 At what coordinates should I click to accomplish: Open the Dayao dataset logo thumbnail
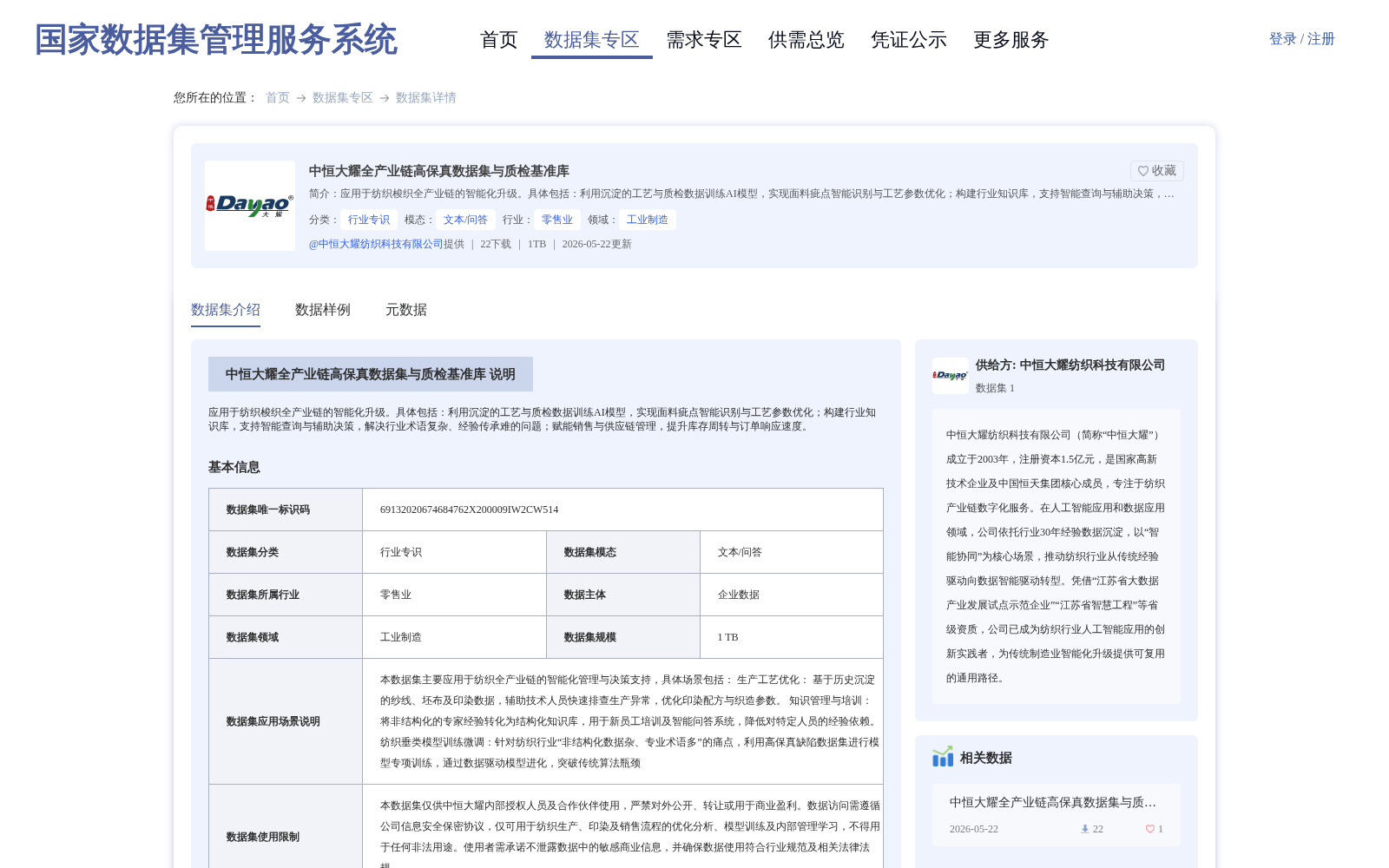click(250, 206)
